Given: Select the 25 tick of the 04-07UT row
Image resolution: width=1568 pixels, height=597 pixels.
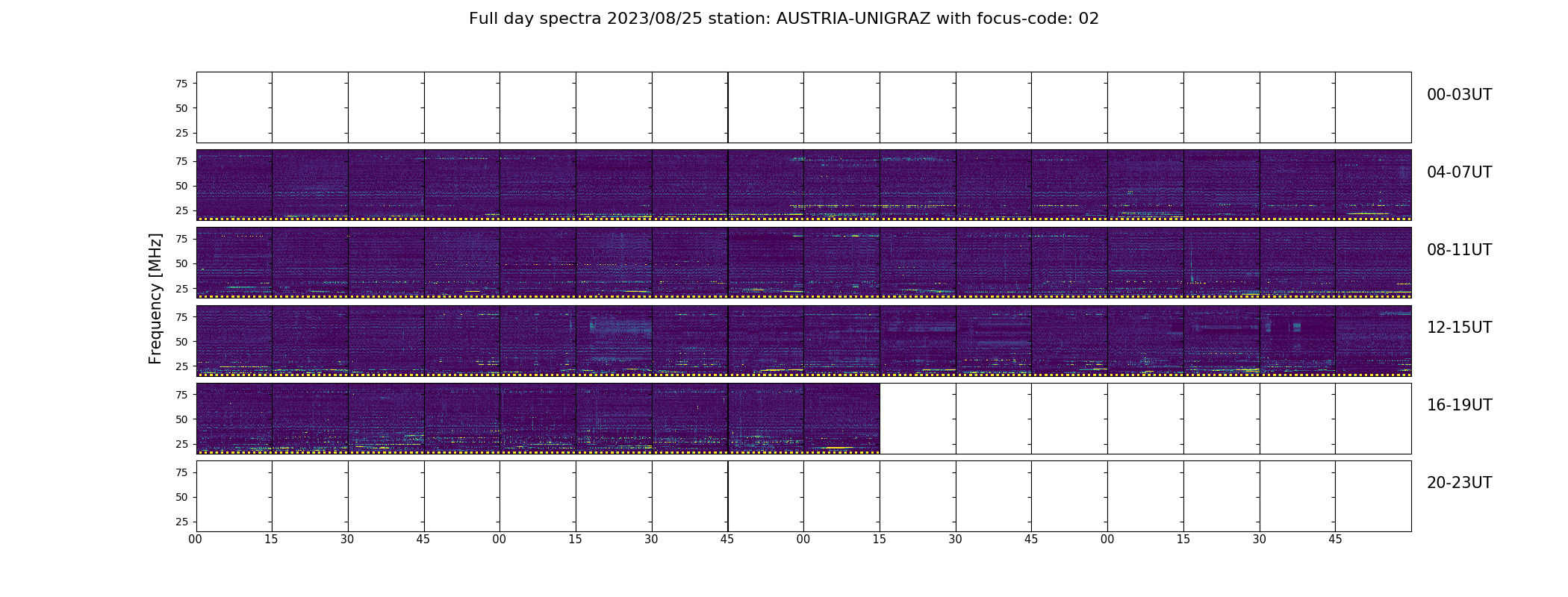Looking at the screenshot, I should pyautogui.click(x=181, y=210).
